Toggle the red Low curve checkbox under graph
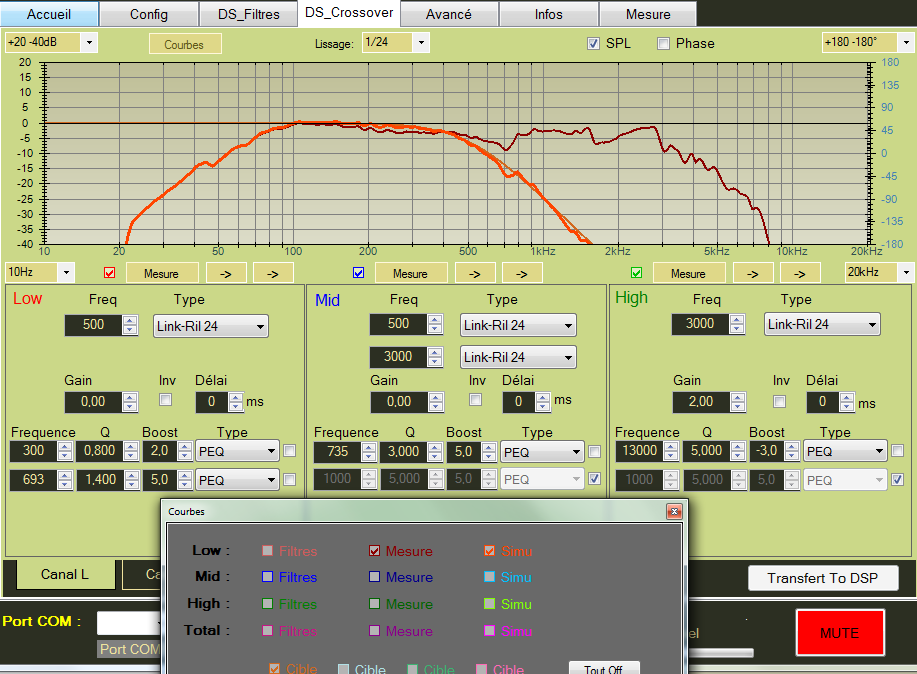This screenshot has height=674, width=917. click(110, 273)
